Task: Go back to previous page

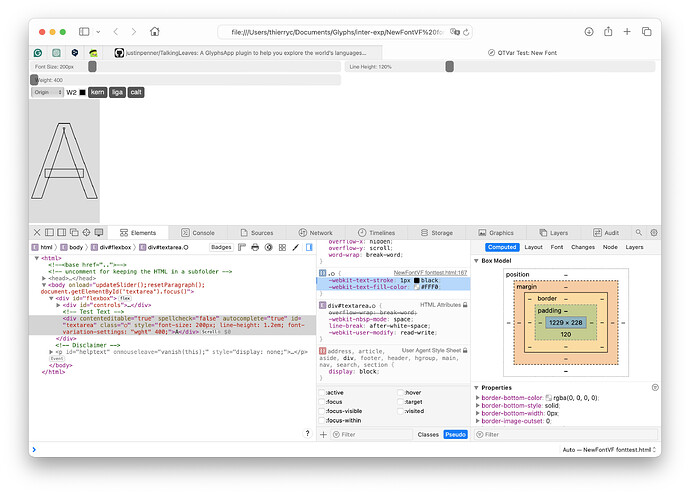Action: tap(116, 32)
